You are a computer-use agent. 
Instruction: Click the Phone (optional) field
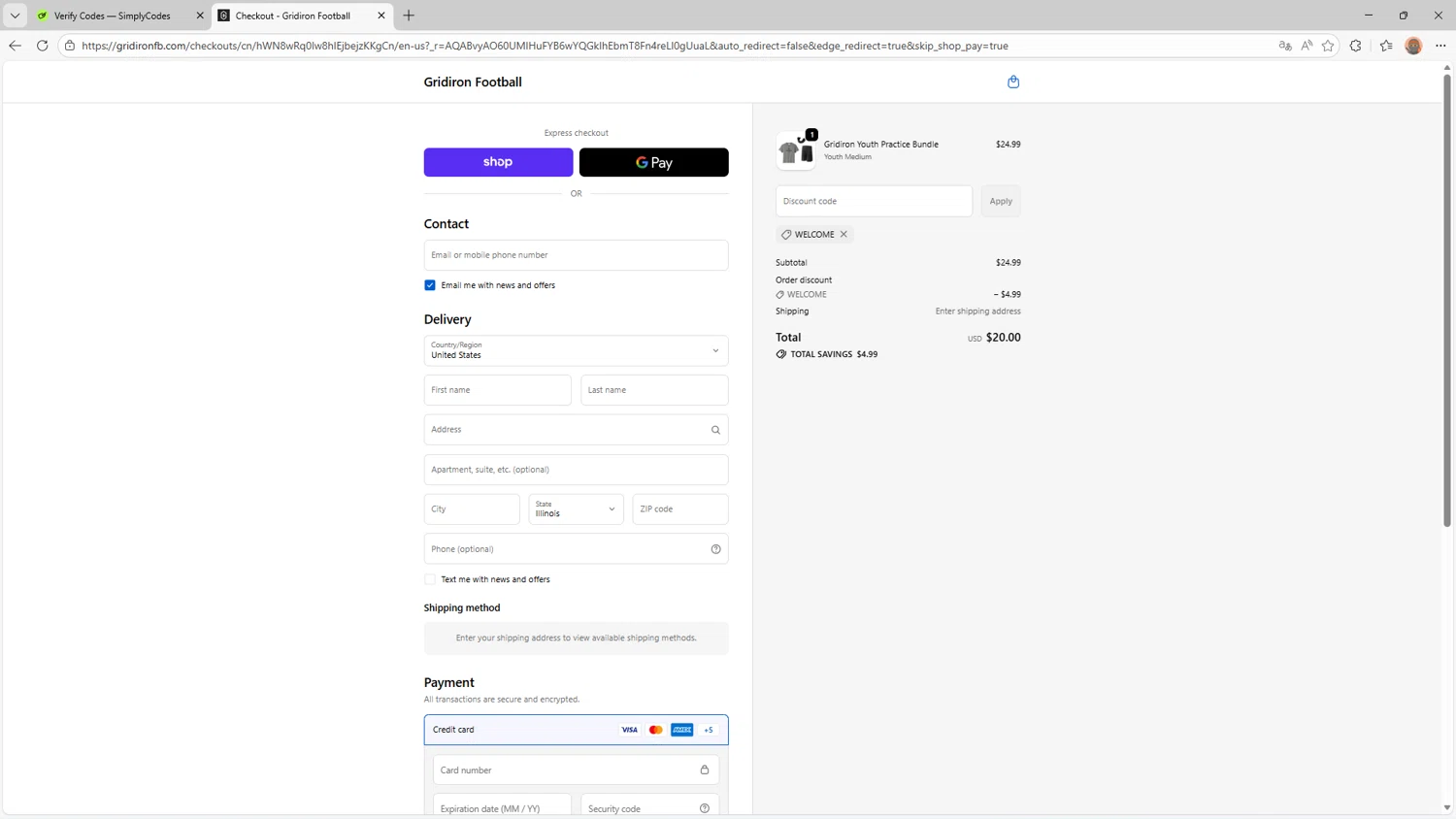pos(576,549)
